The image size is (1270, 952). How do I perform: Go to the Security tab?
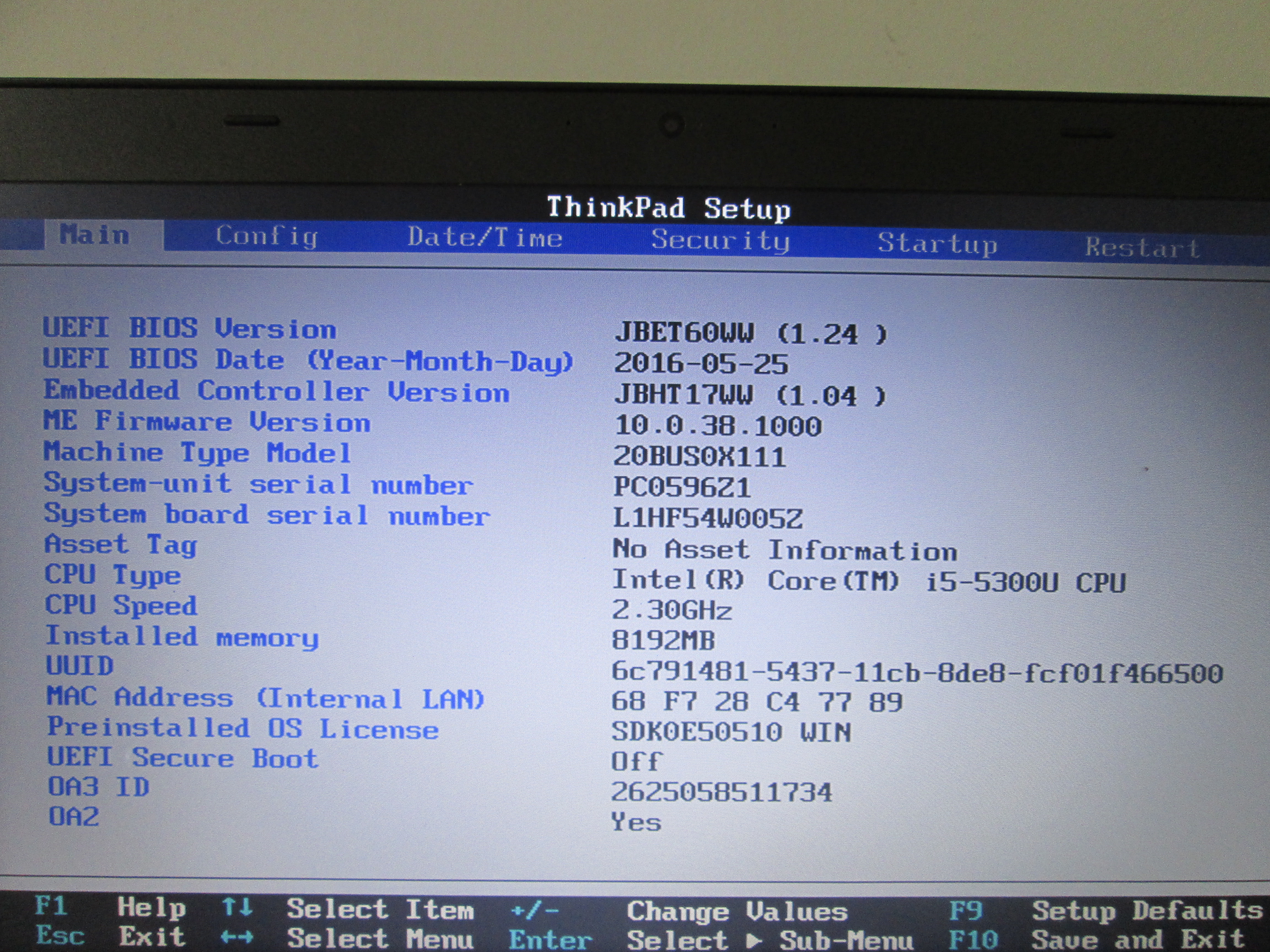click(720, 240)
